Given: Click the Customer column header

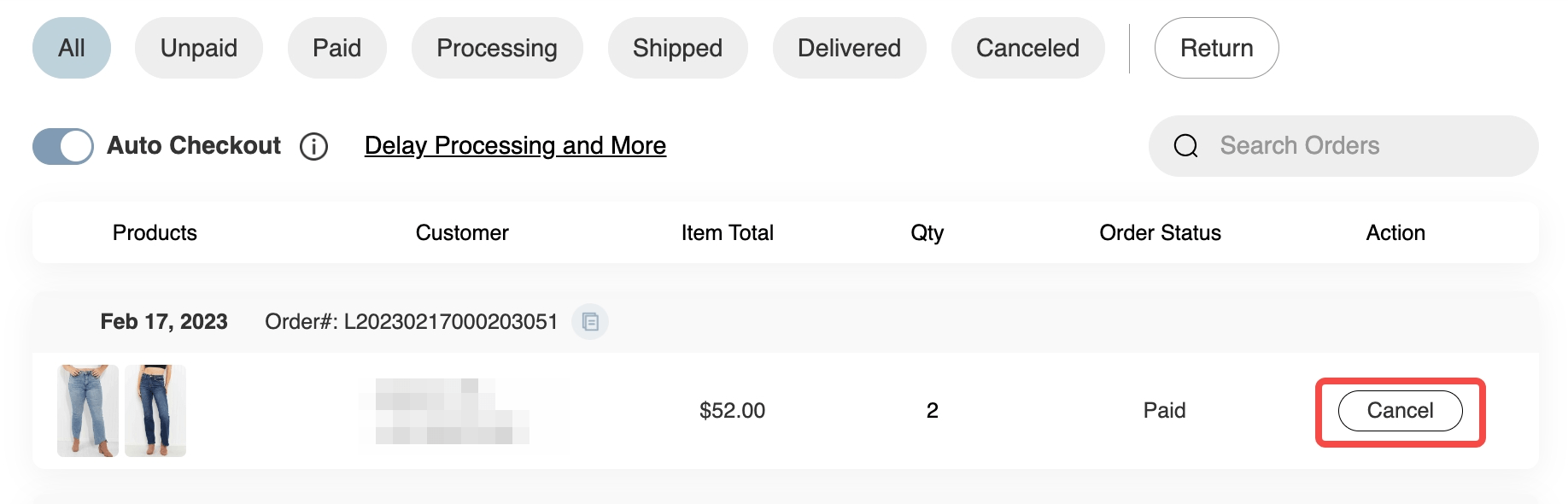Looking at the screenshot, I should pyautogui.click(x=461, y=232).
